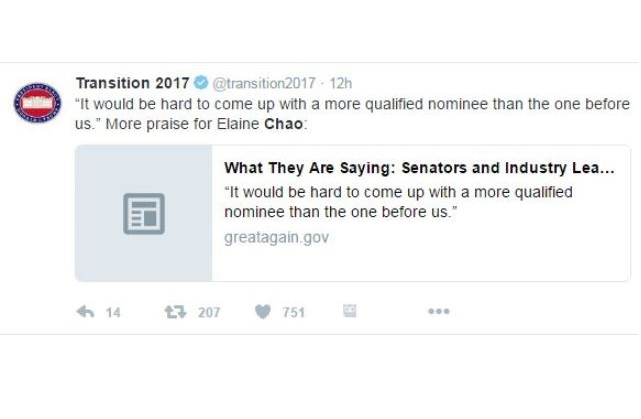Viewport: 641px width, 419px height.
Task: Like the tweet with the heart icon
Action: coord(263,312)
